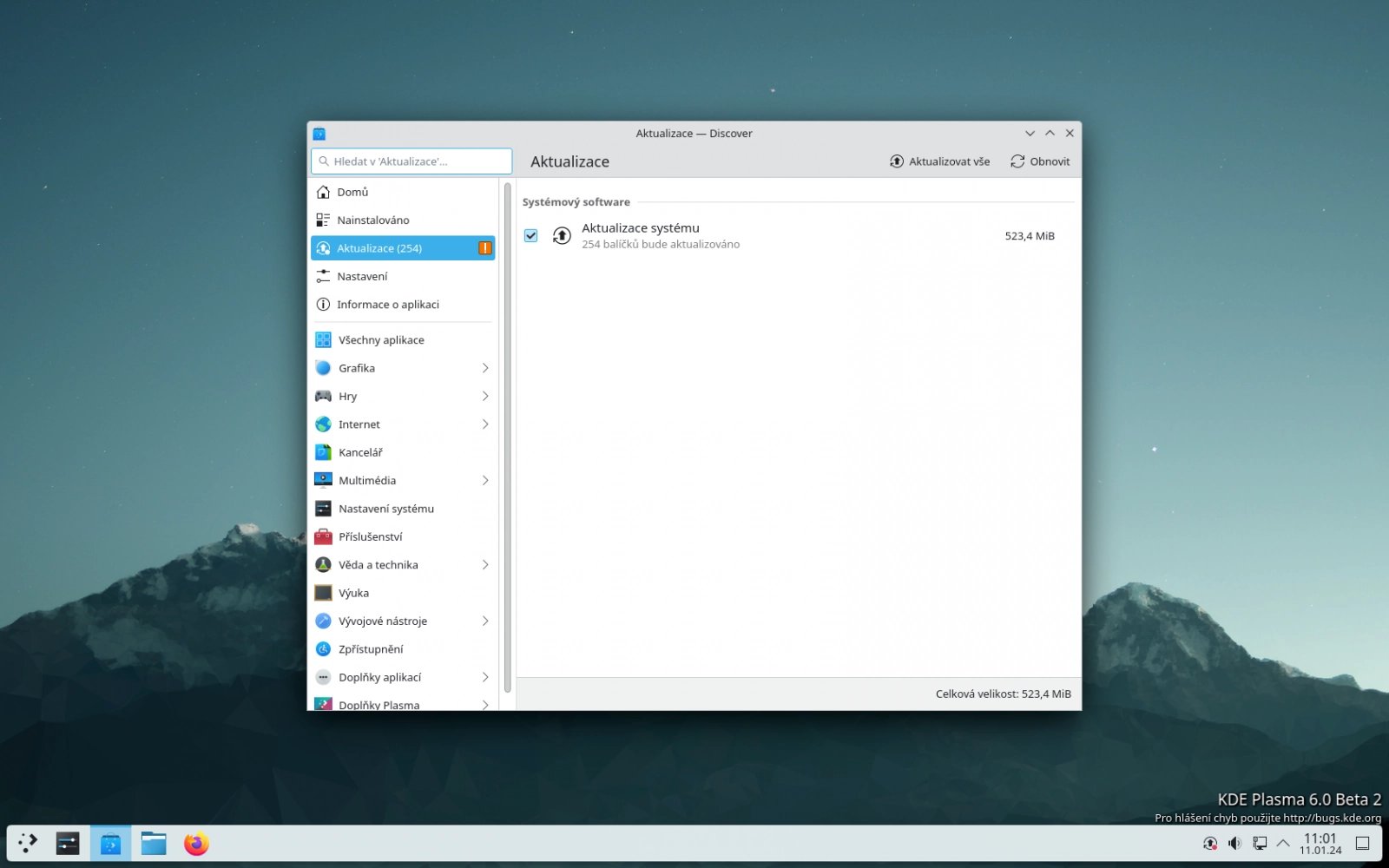The height and width of the screenshot is (868, 1389).
Task: Expand the Grafika category chevron
Action: (x=485, y=368)
